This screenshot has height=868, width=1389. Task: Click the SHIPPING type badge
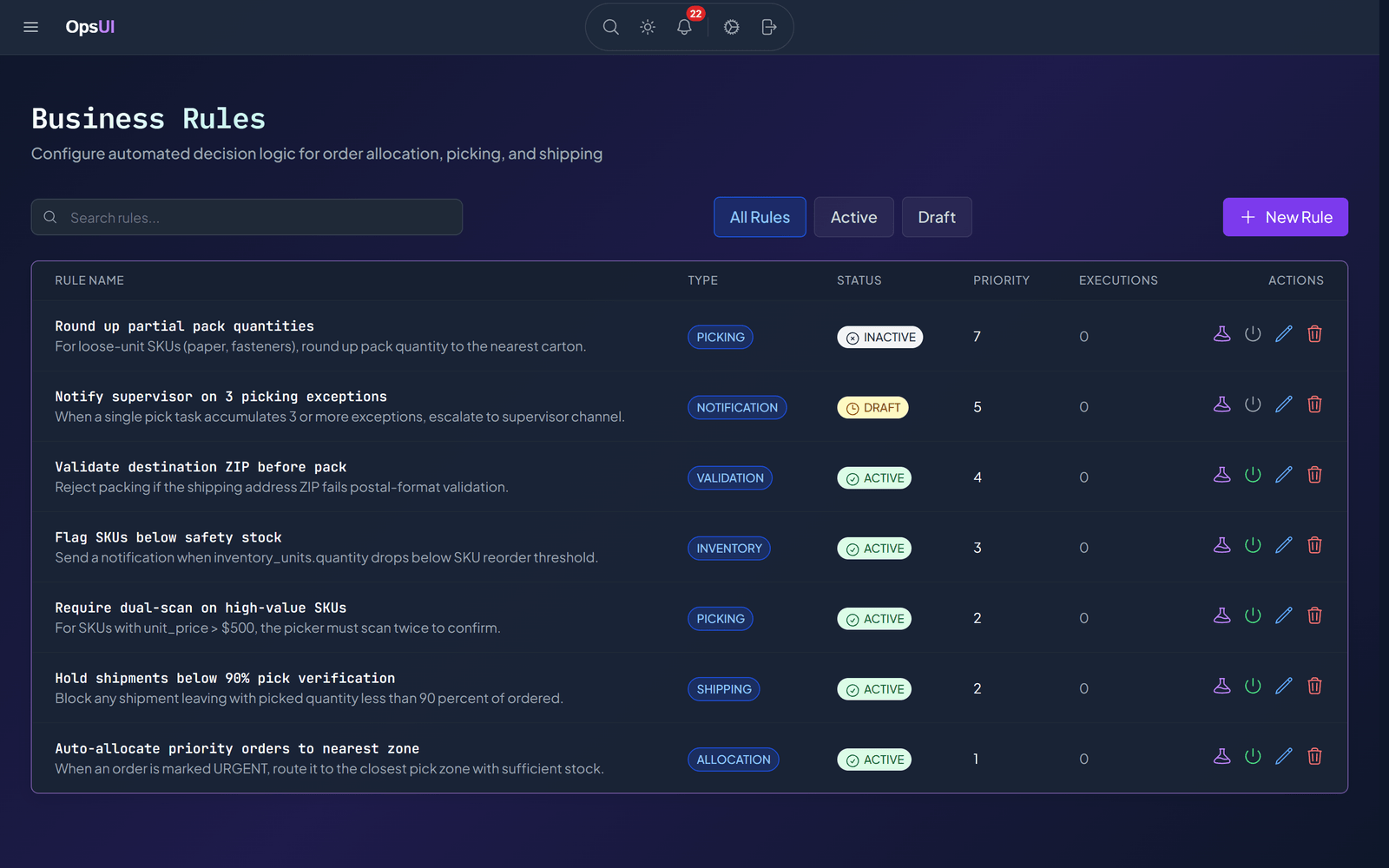point(724,688)
